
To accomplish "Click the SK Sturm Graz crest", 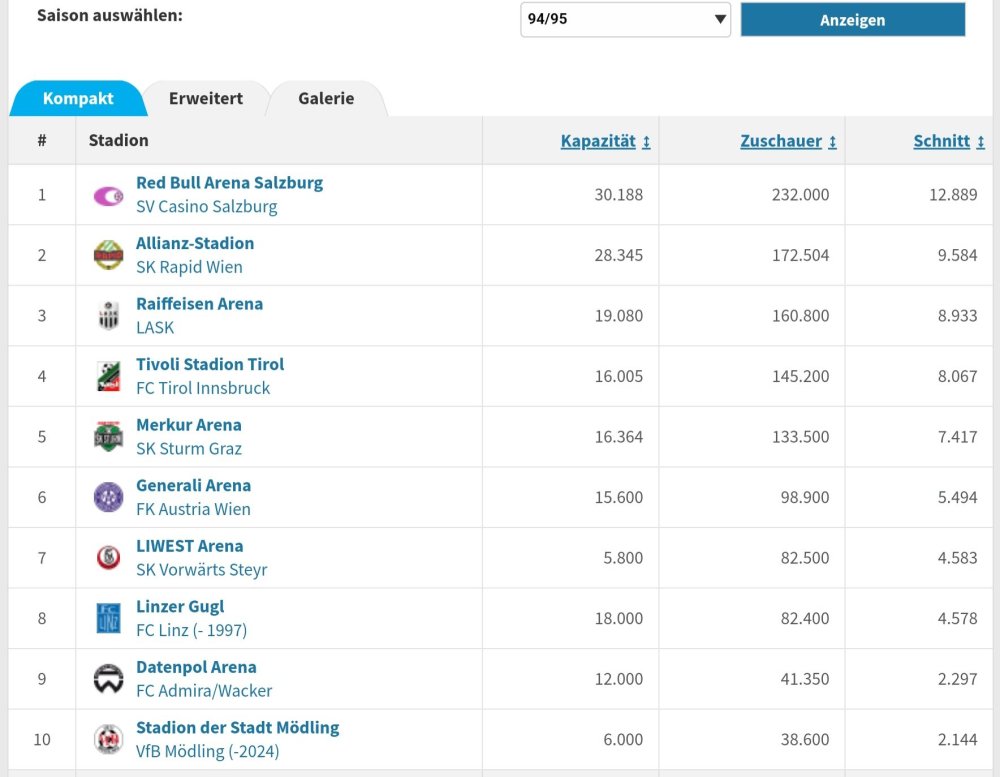I will [108, 437].
